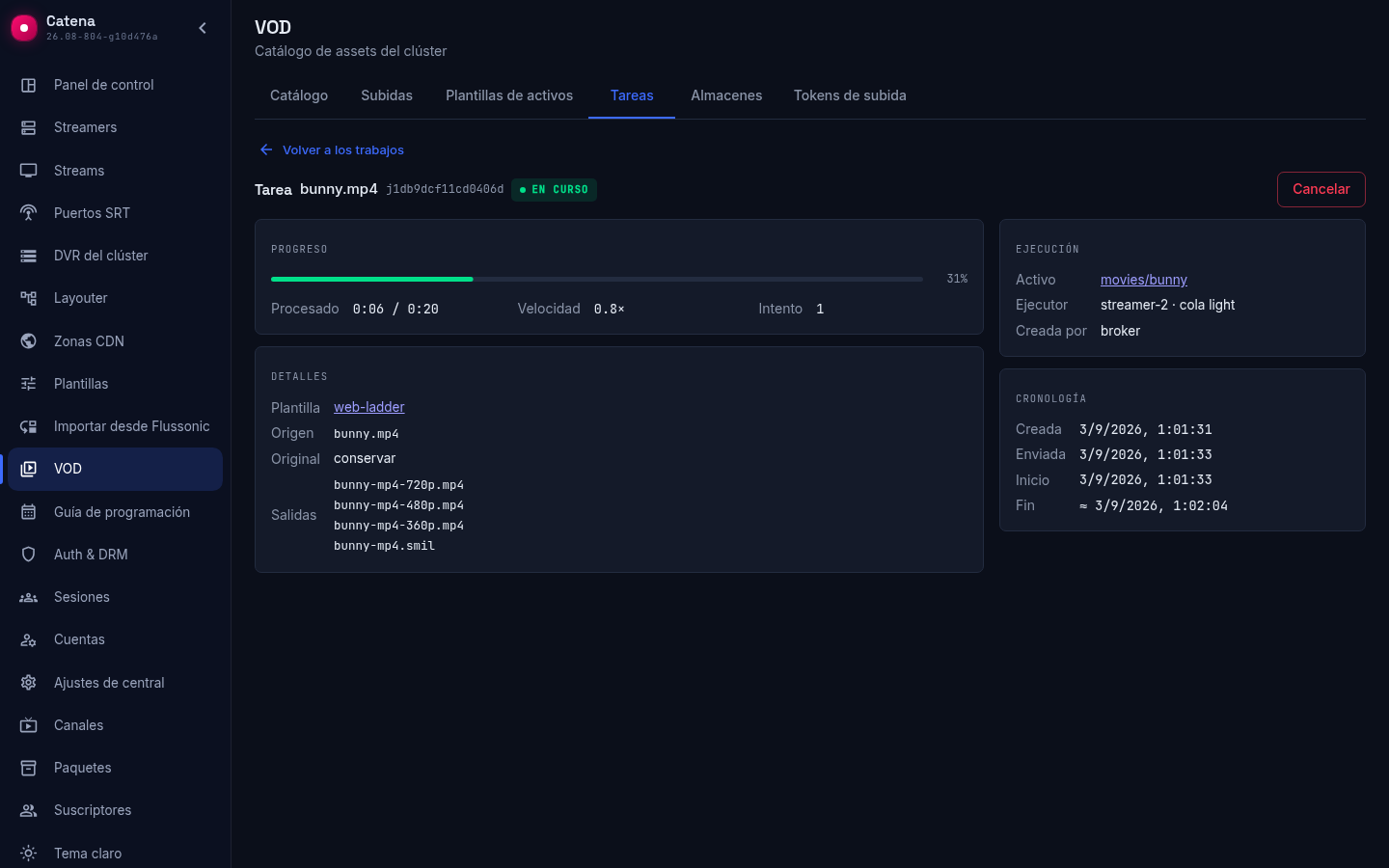Viewport: 1389px width, 868px height.
Task: Collapse the sidebar with the chevron
Action: click(x=203, y=28)
